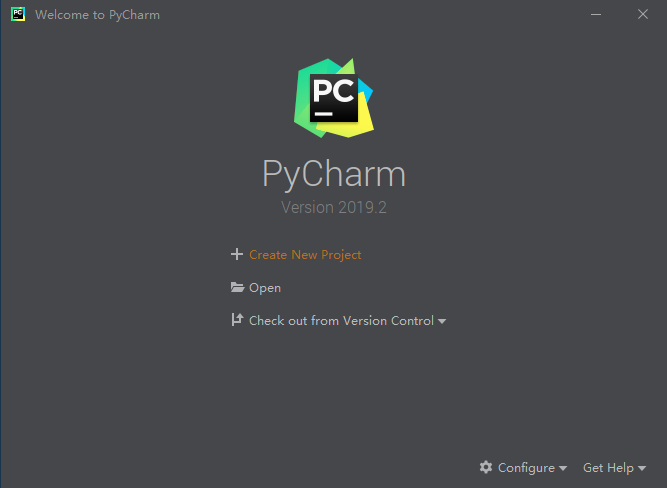The width and height of the screenshot is (667, 488).
Task: Click the open-folder icon next to Open
Action: [237, 288]
